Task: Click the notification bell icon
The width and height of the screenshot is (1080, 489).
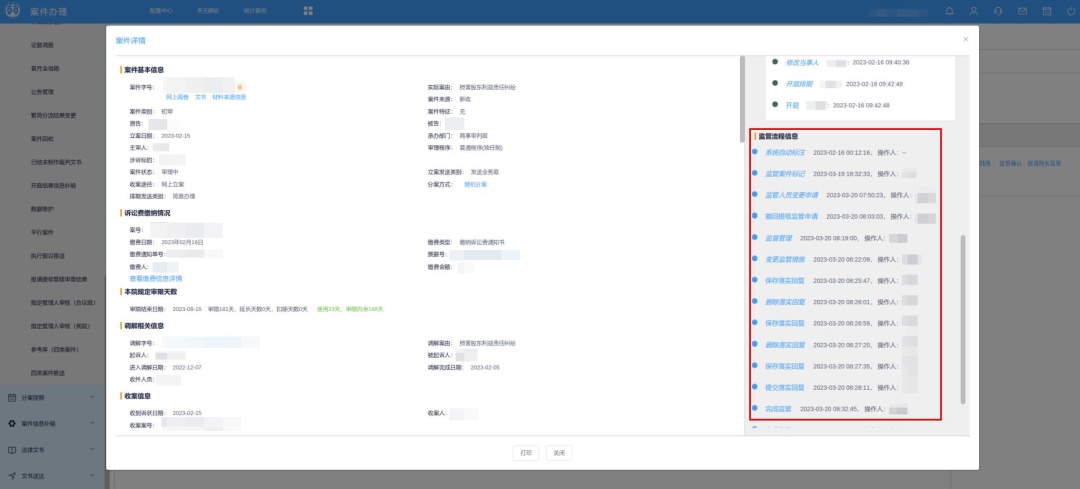Action: click(949, 10)
